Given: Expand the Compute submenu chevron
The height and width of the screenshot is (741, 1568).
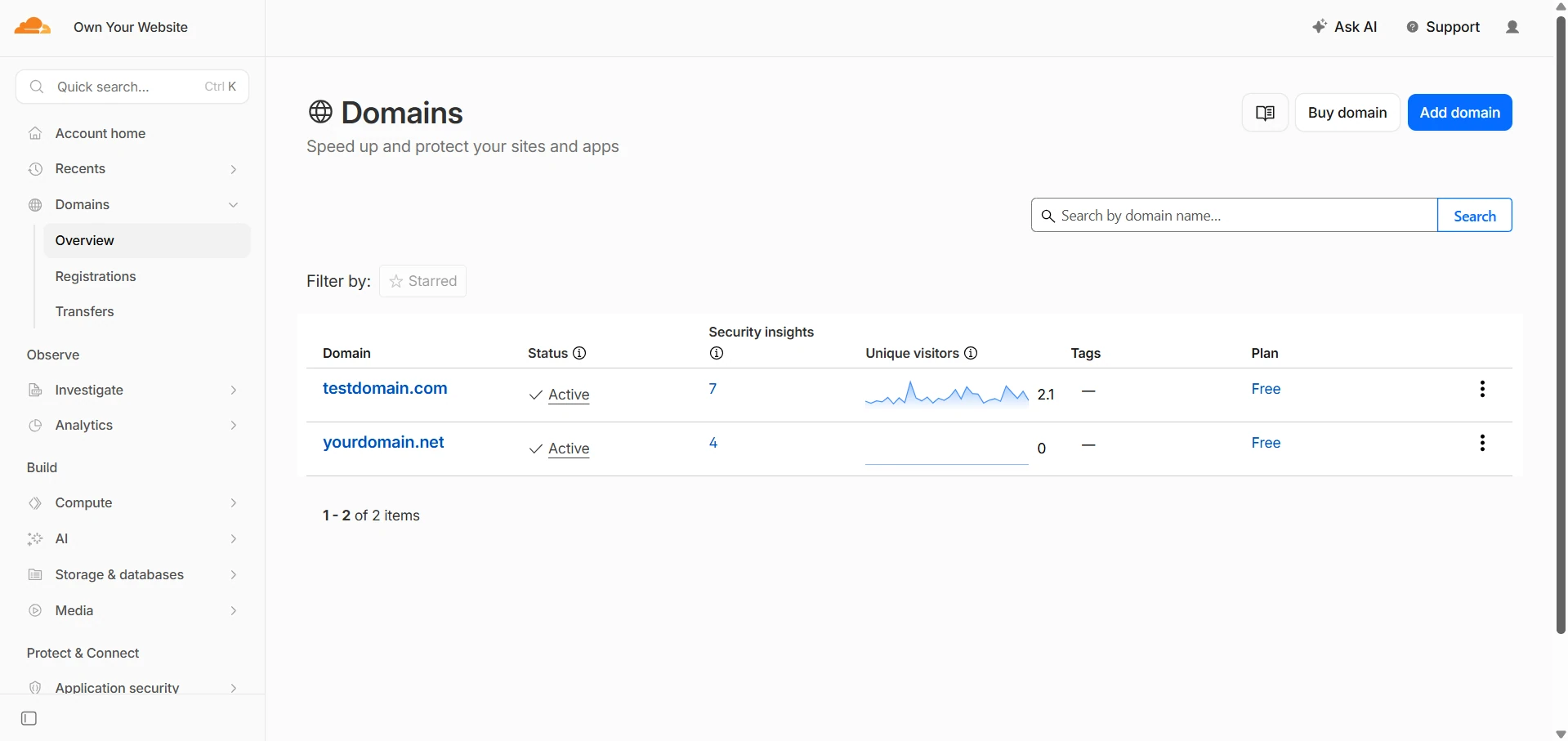Looking at the screenshot, I should [234, 503].
